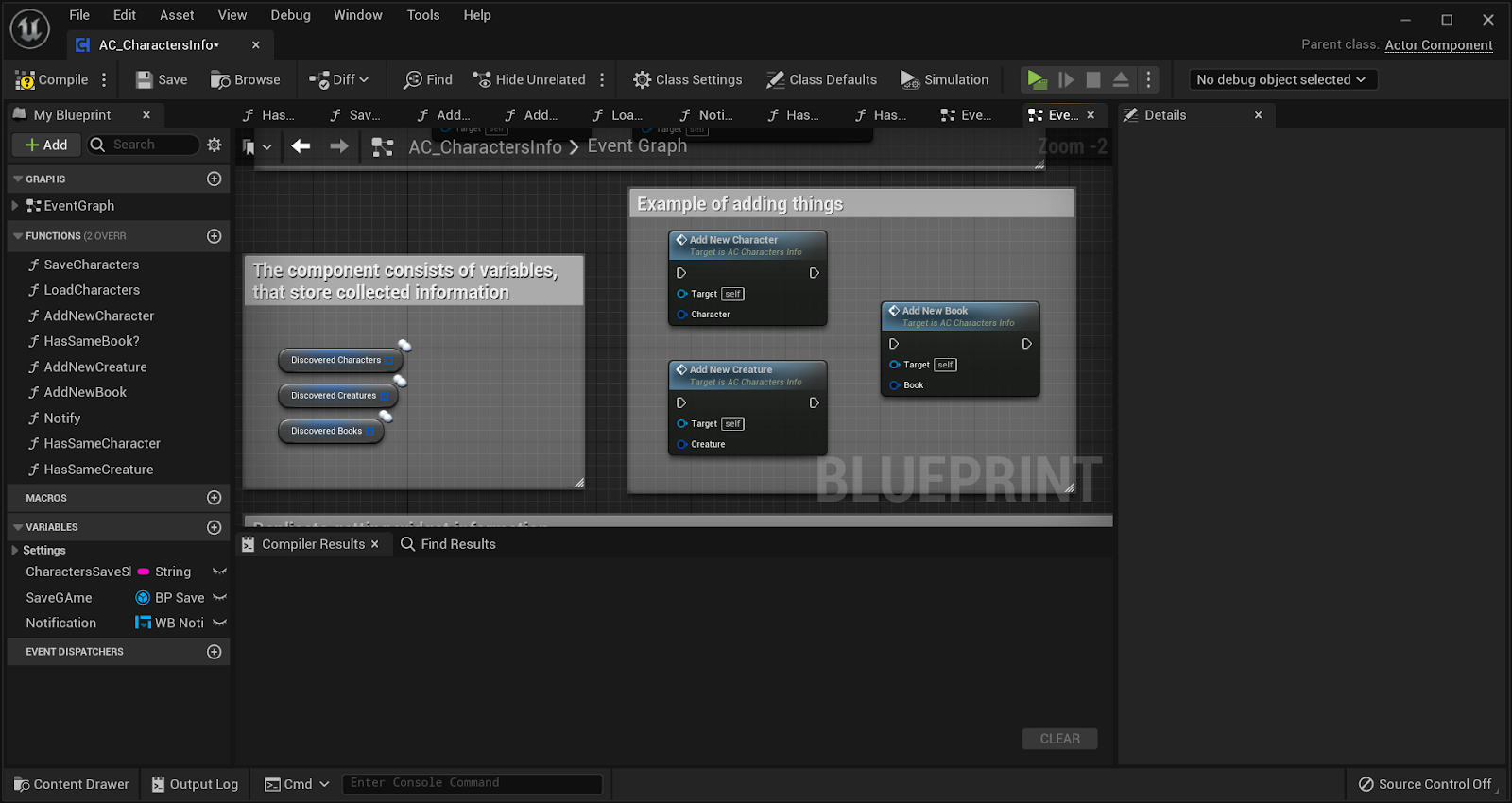
Task: Toggle visibility eye for Notification variable
Action: [220, 623]
